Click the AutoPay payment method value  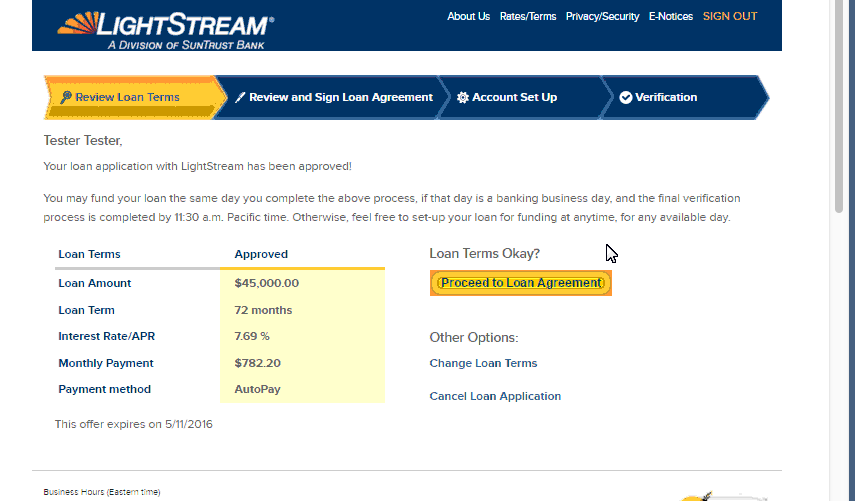(257, 389)
